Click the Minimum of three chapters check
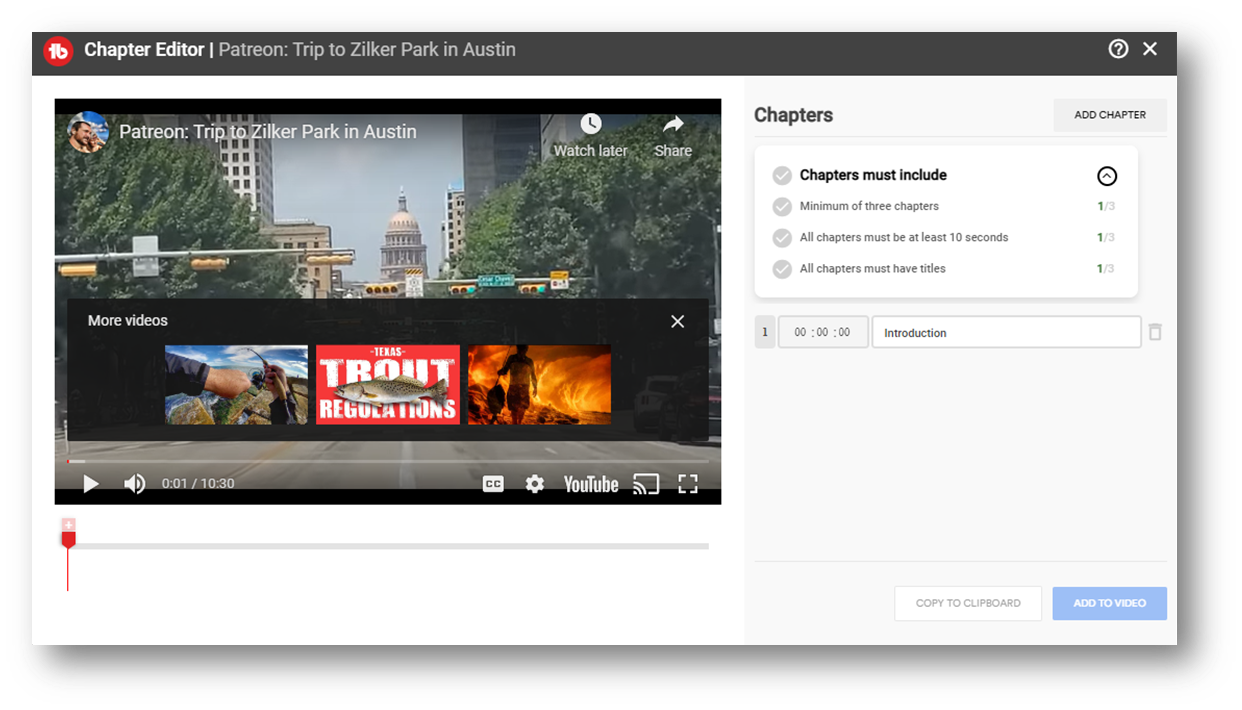The image size is (1242, 710). tap(782, 207)
